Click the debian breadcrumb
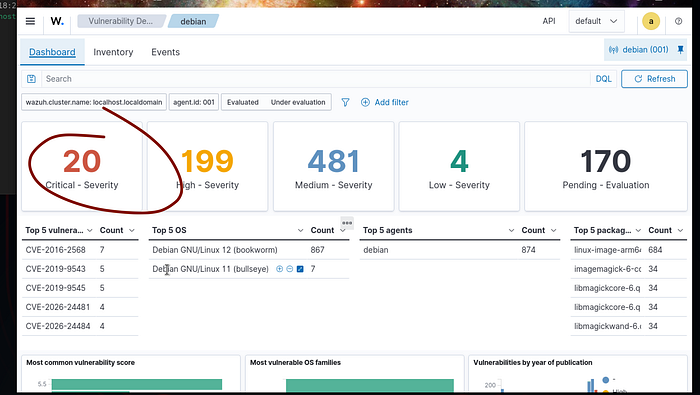 pos(193,21)
